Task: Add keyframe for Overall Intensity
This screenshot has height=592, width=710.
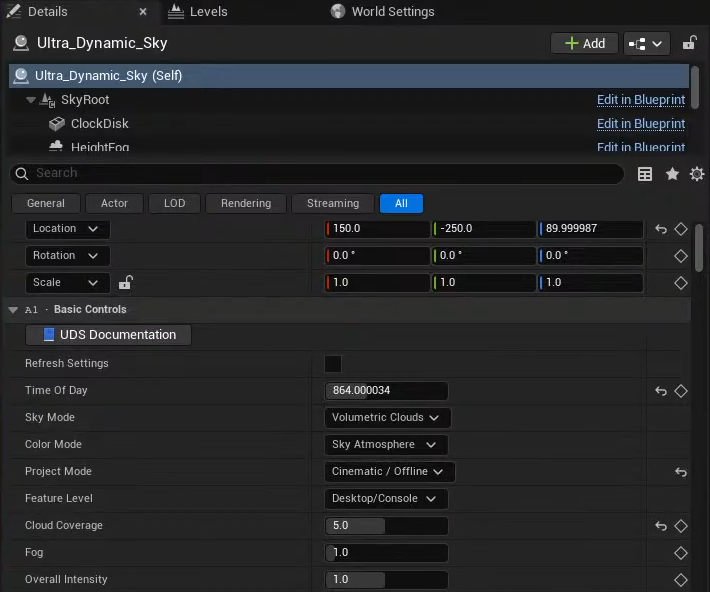Action: 681,580
